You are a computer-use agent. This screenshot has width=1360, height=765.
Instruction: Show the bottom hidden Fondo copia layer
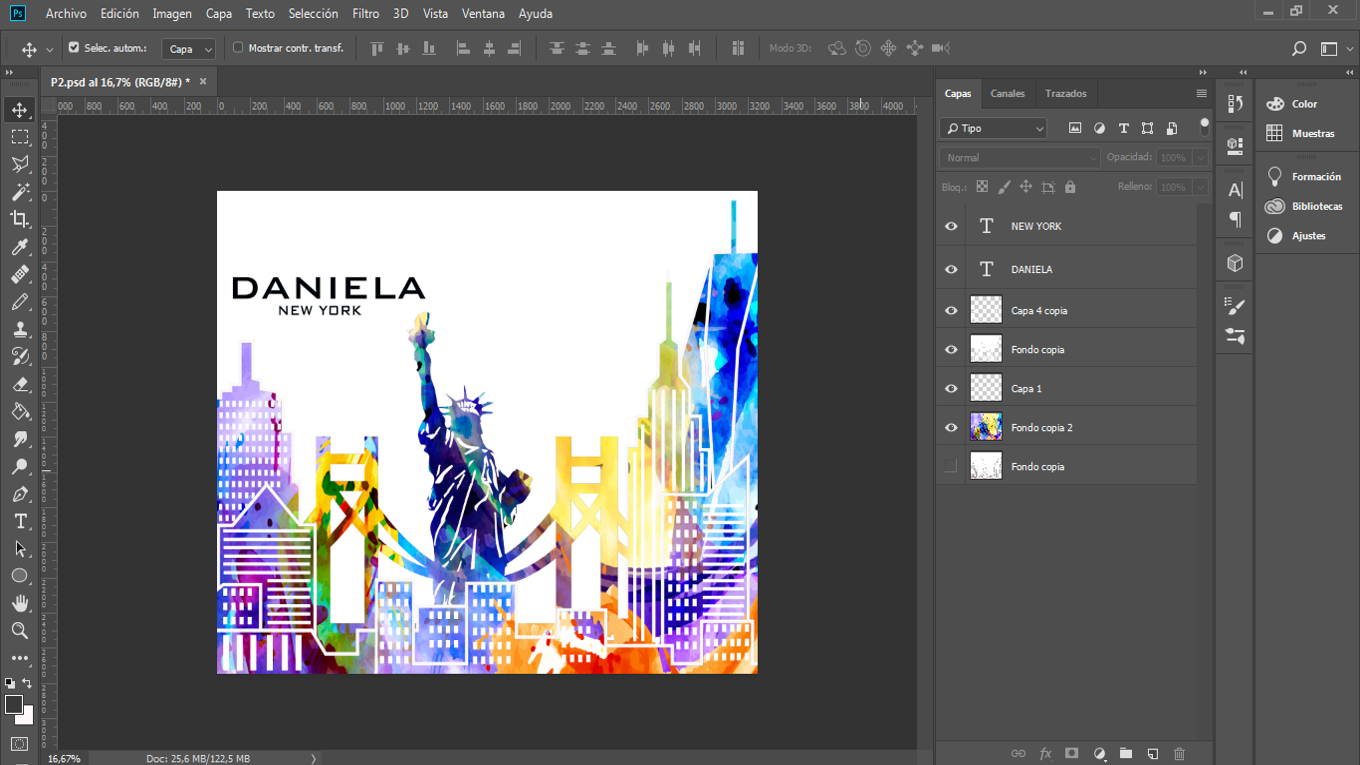tap(951, 466)
